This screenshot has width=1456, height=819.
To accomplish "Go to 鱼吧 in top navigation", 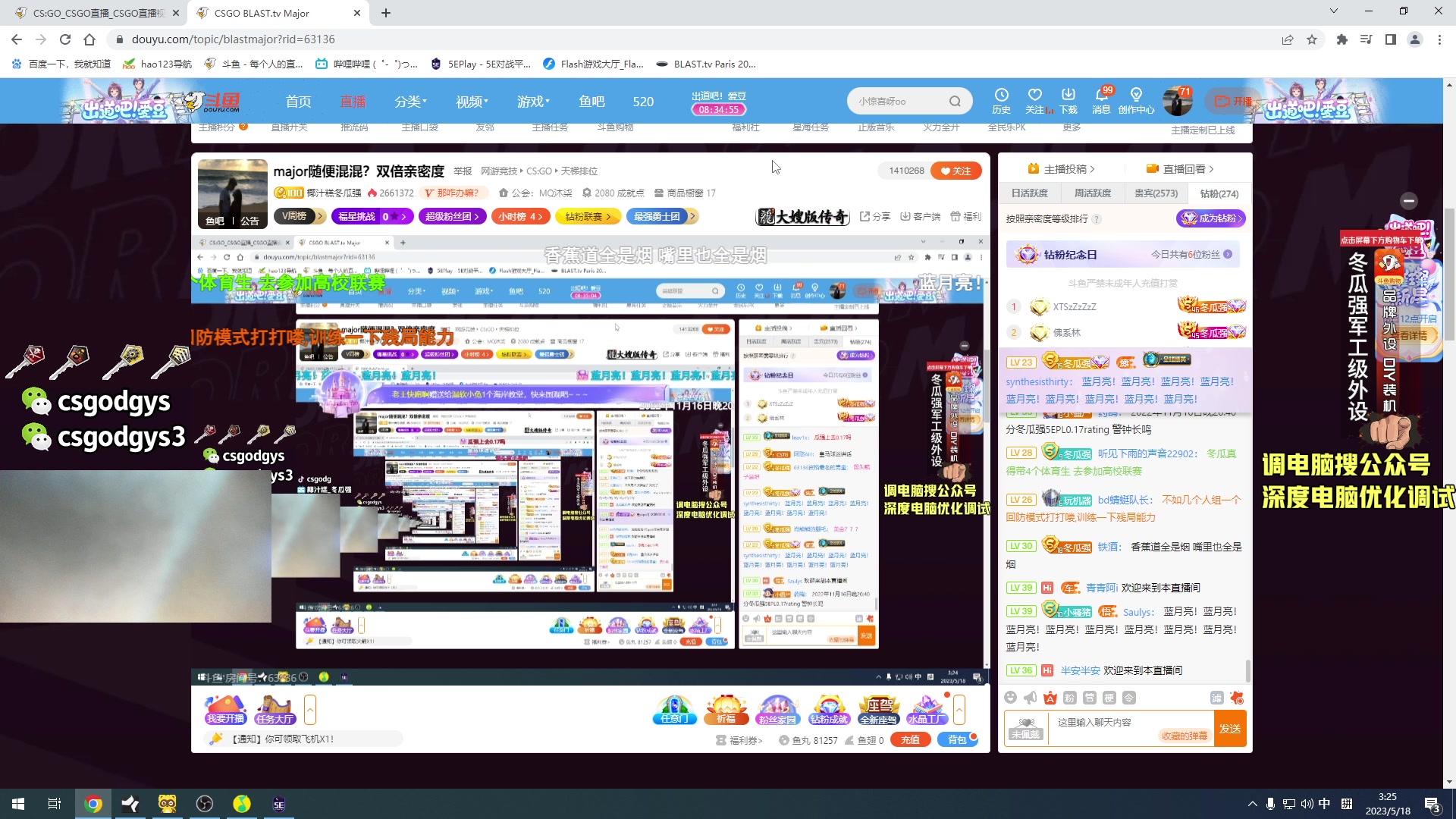I will click(591, 102).
